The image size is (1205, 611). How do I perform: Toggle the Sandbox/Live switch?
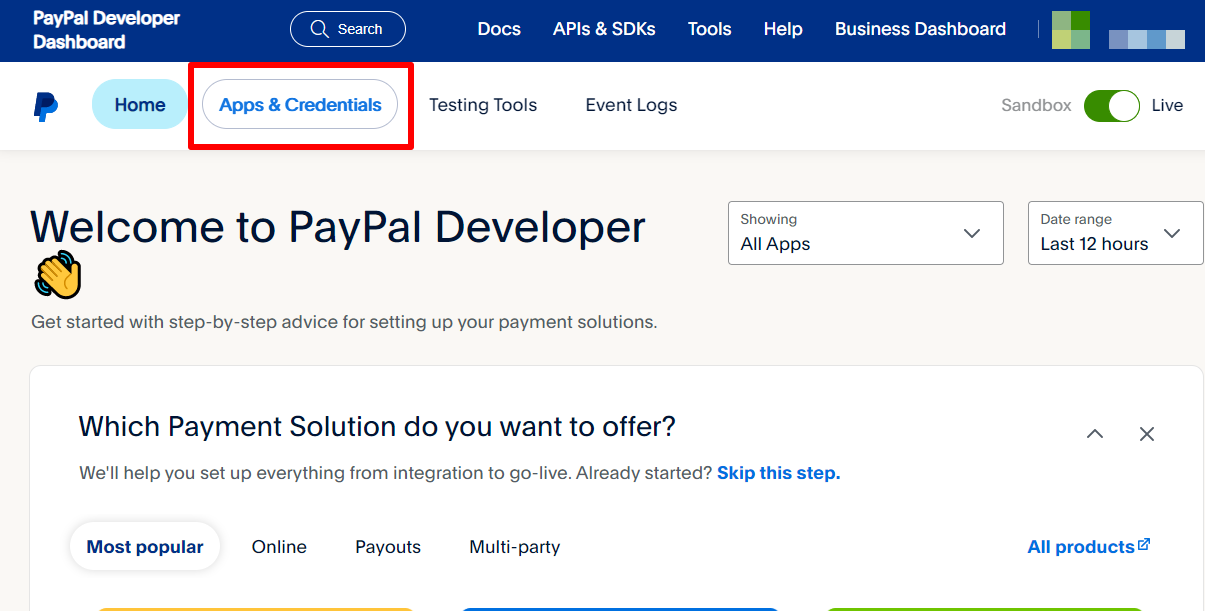click(x=1112, y=105)
